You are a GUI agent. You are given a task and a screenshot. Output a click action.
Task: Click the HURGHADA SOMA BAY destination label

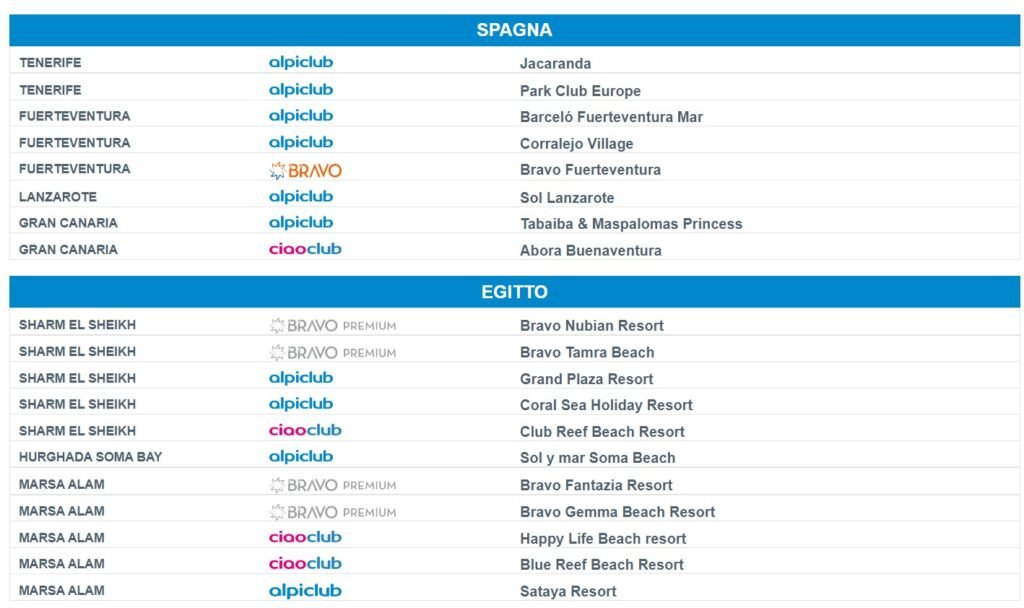[90, 457]
